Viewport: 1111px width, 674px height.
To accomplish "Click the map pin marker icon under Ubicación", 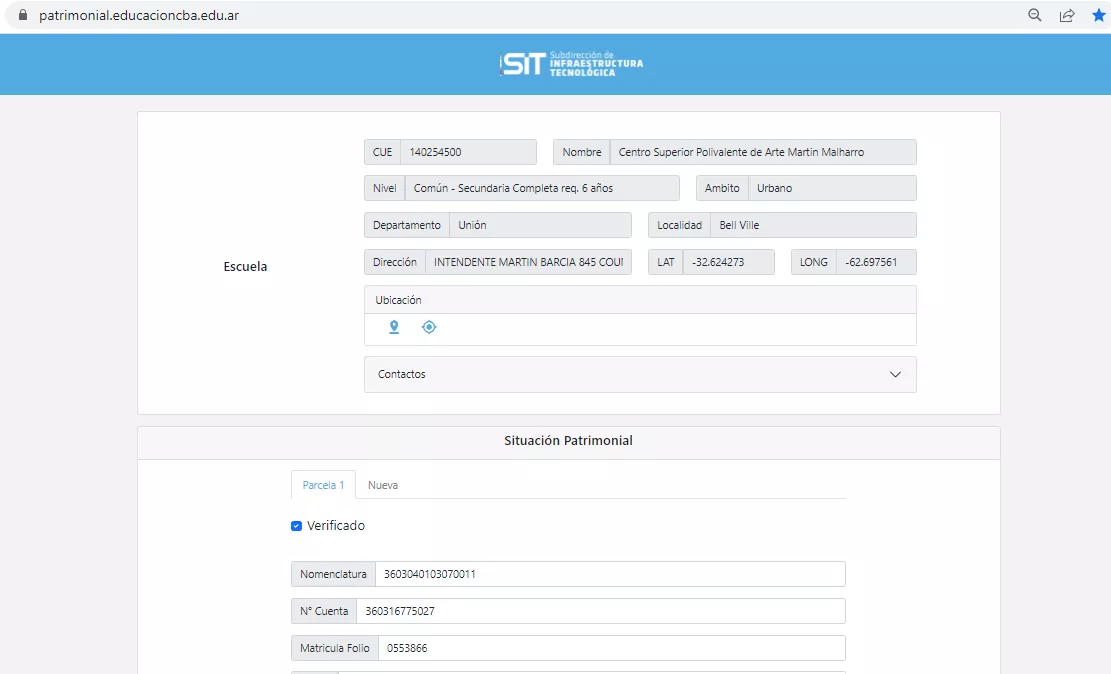I will point(394,327).
